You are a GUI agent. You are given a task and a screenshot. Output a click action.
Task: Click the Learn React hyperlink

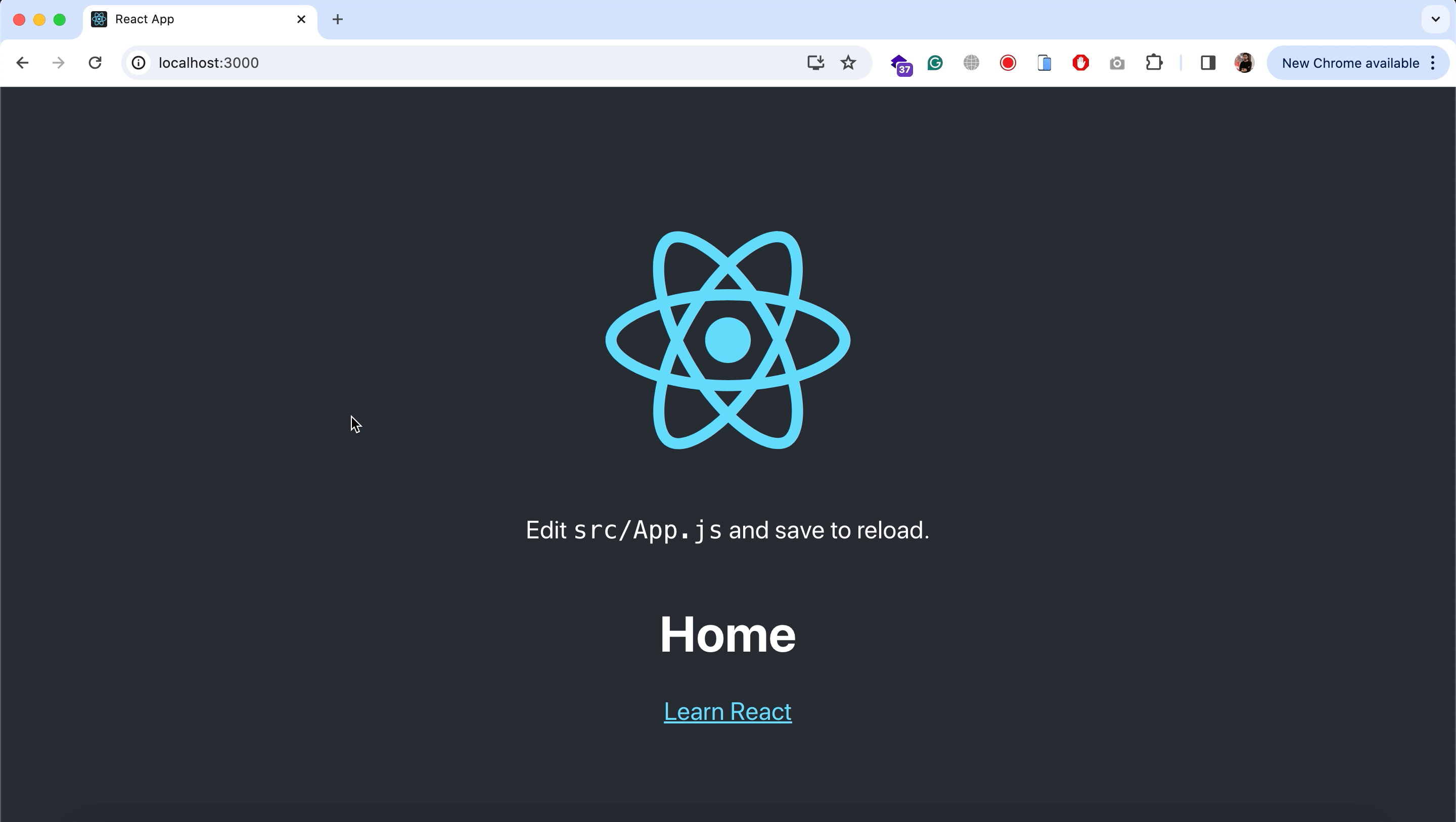click(728, 711)
